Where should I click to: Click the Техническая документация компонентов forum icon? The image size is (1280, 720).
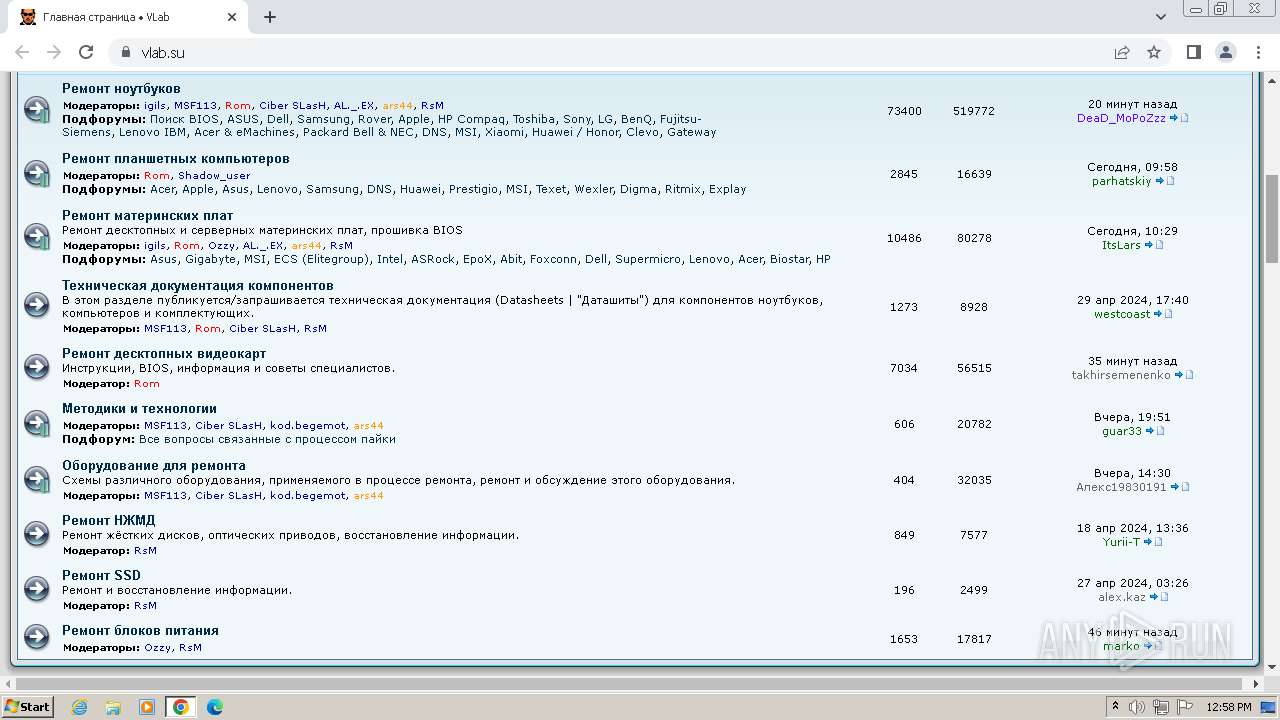click(x=37, y=306)
